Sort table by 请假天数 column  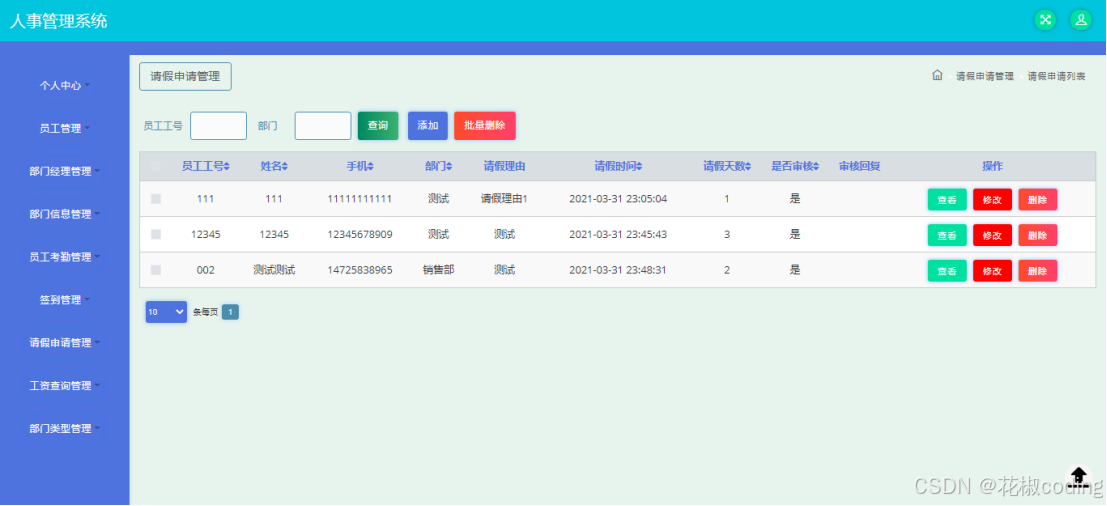coord(726,167)
